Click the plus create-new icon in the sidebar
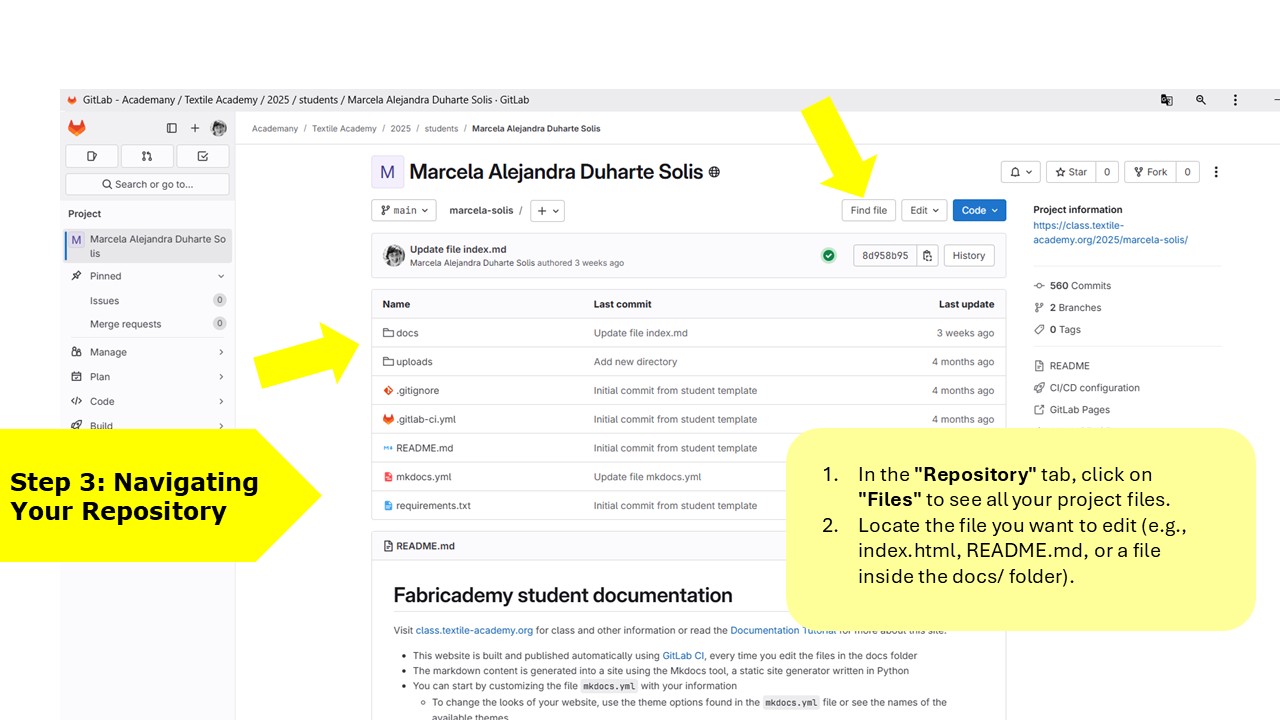The image size is (1280, 720). point(195,128)
